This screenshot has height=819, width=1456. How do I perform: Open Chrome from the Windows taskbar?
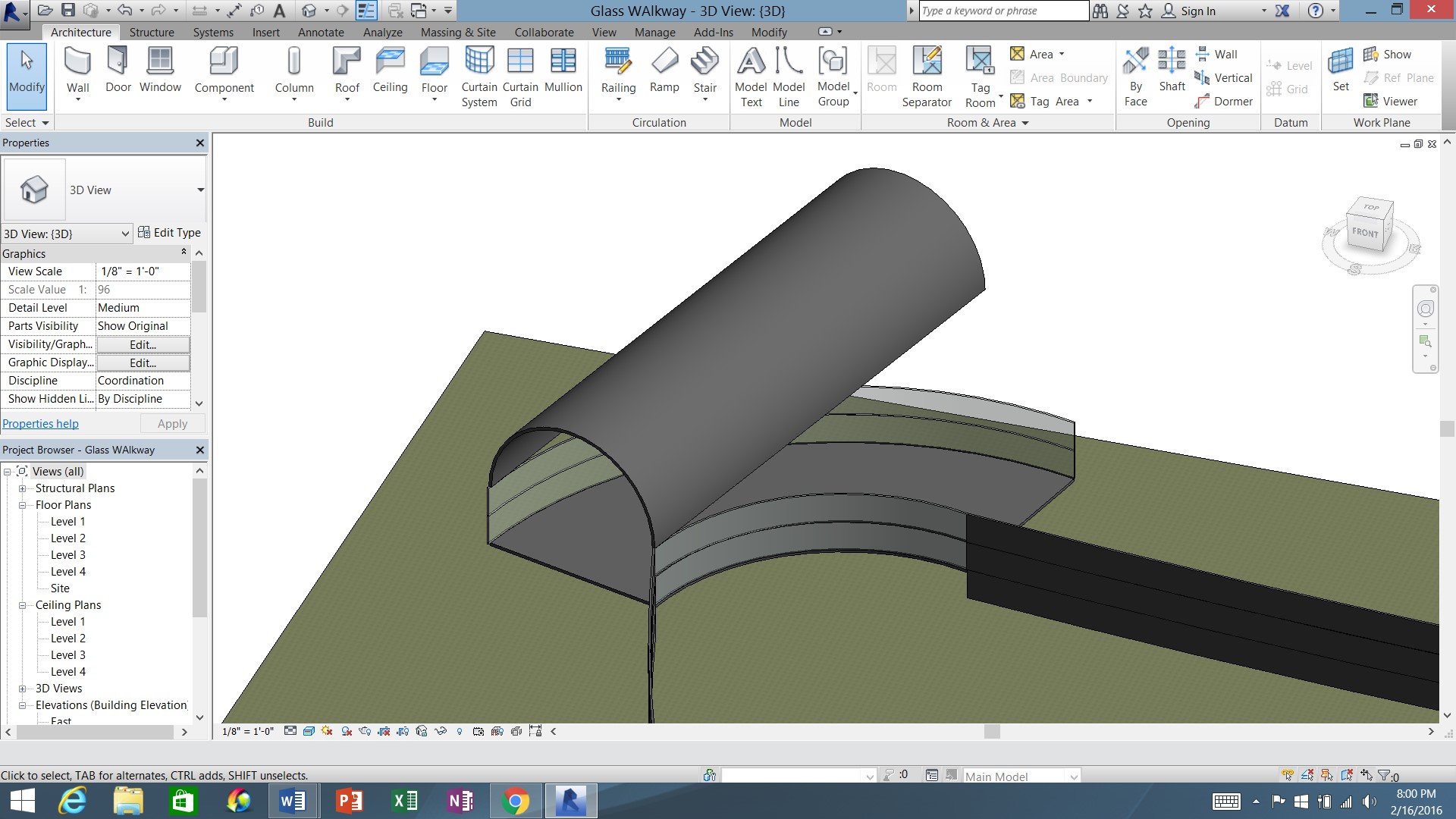coord(516,801)
